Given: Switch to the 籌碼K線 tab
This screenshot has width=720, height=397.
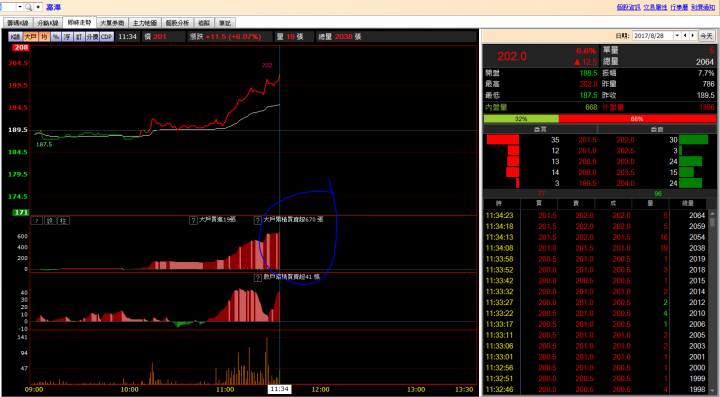Looking at the screenshot, I should pyautogui.click(x=18, y=23).
